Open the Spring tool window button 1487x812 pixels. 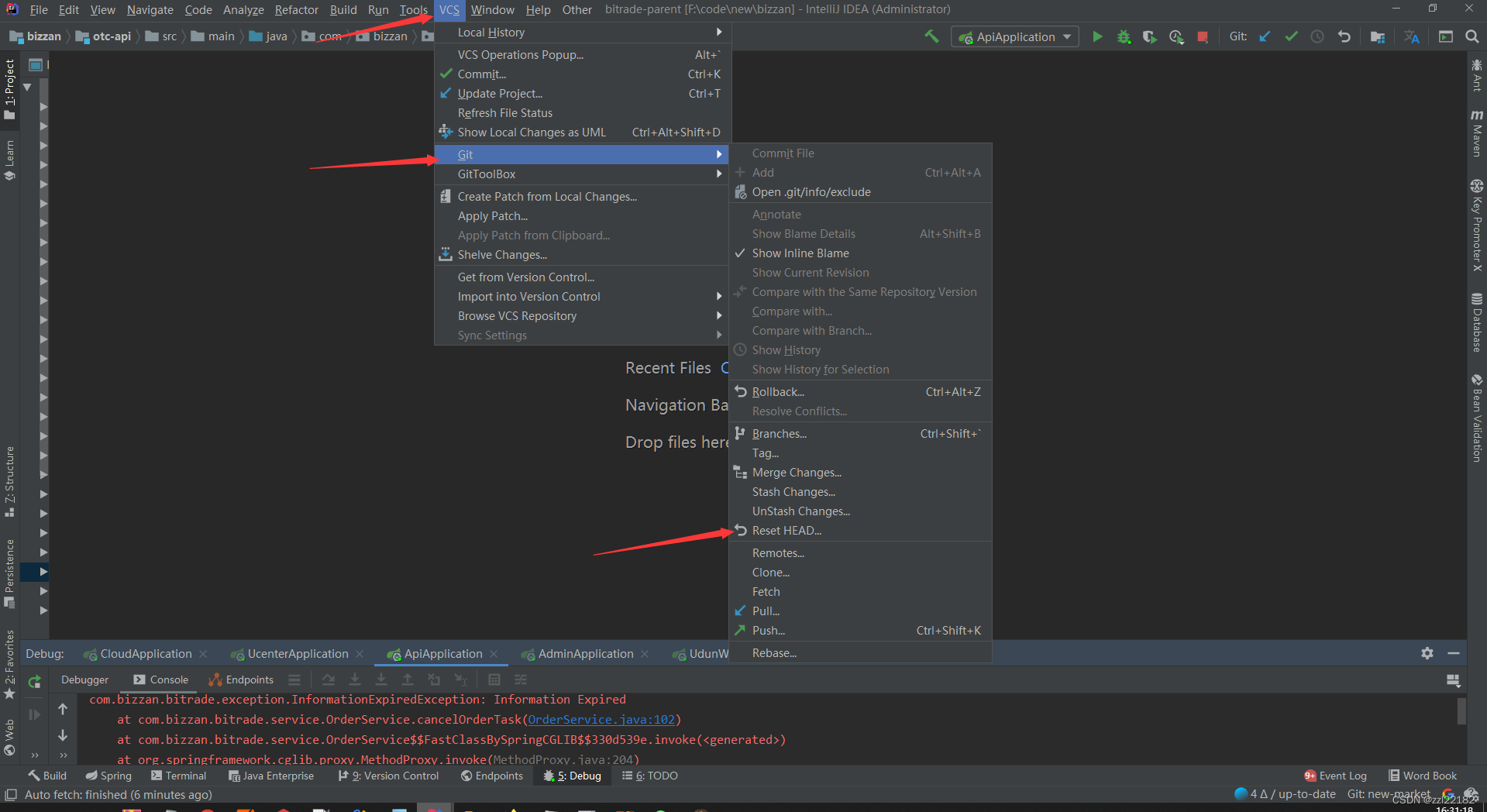point(108,776)
